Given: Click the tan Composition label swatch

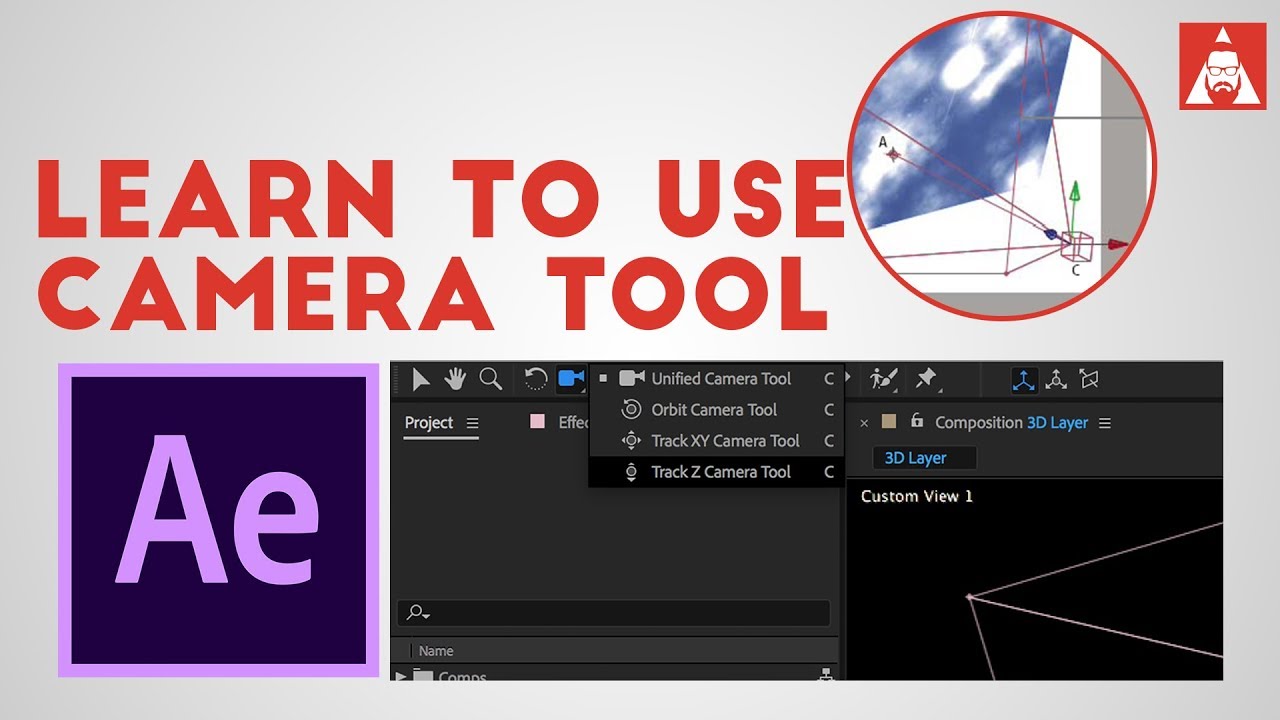Looking at the screenshot, I should coord(888,422).
